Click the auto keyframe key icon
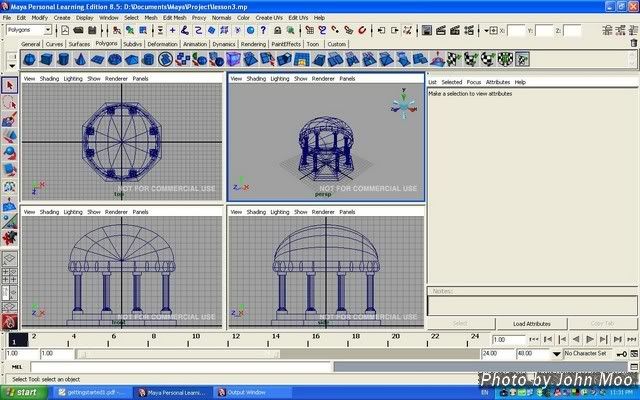This screenshot has width=640, height=400. [x=621, y=354]
